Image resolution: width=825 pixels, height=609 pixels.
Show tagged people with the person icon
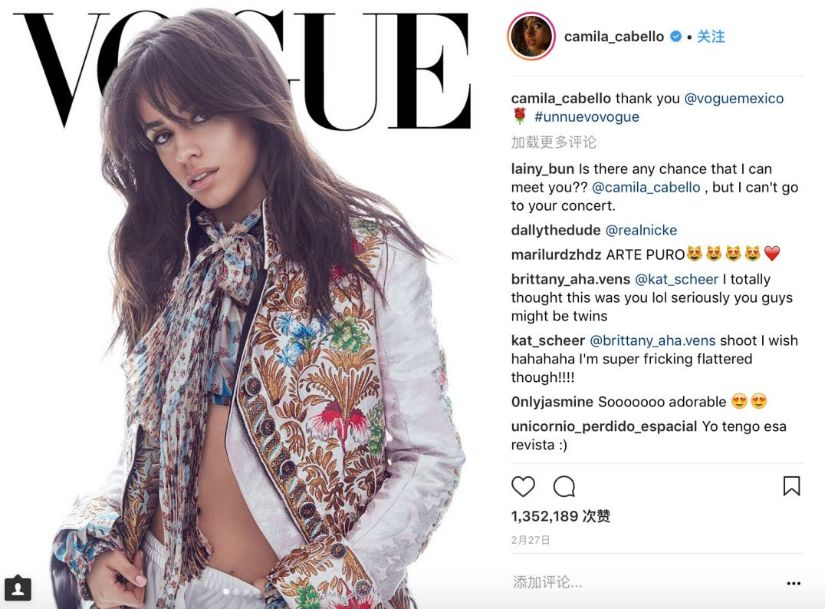coord(18,588)
